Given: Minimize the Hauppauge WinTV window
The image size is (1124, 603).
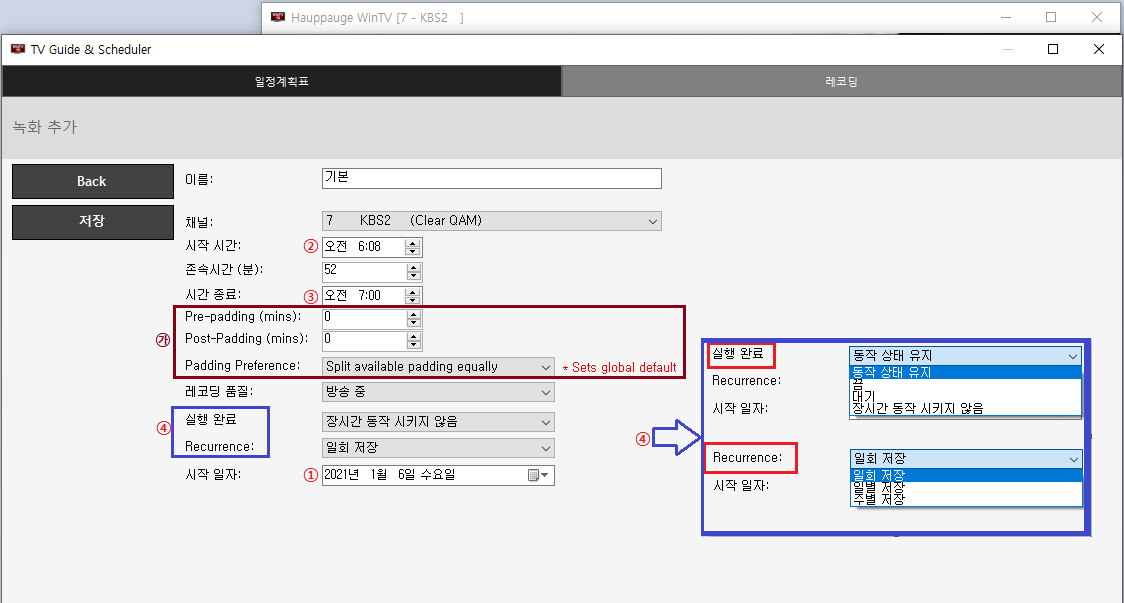Looking at the screenshot, I should [1006, 17].
